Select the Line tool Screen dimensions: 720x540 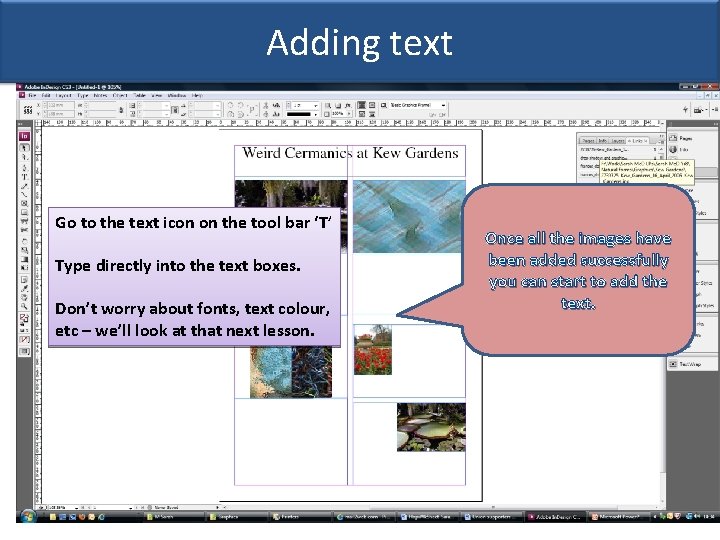click(x=24, y=195)
